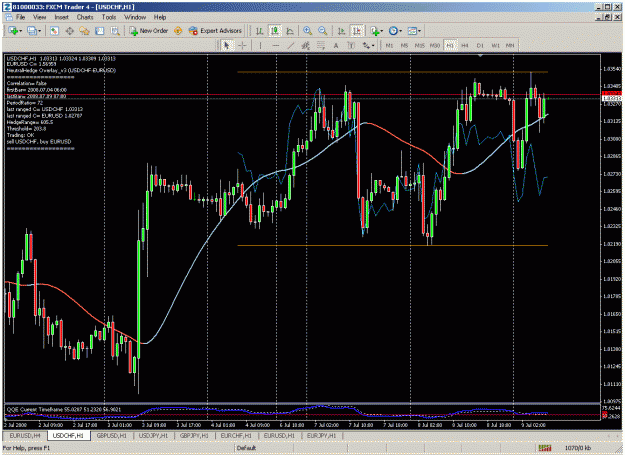Switch to the EURUSD,H1 chart tab
This screenshot has width=625, height=455.
pos(279,436)
